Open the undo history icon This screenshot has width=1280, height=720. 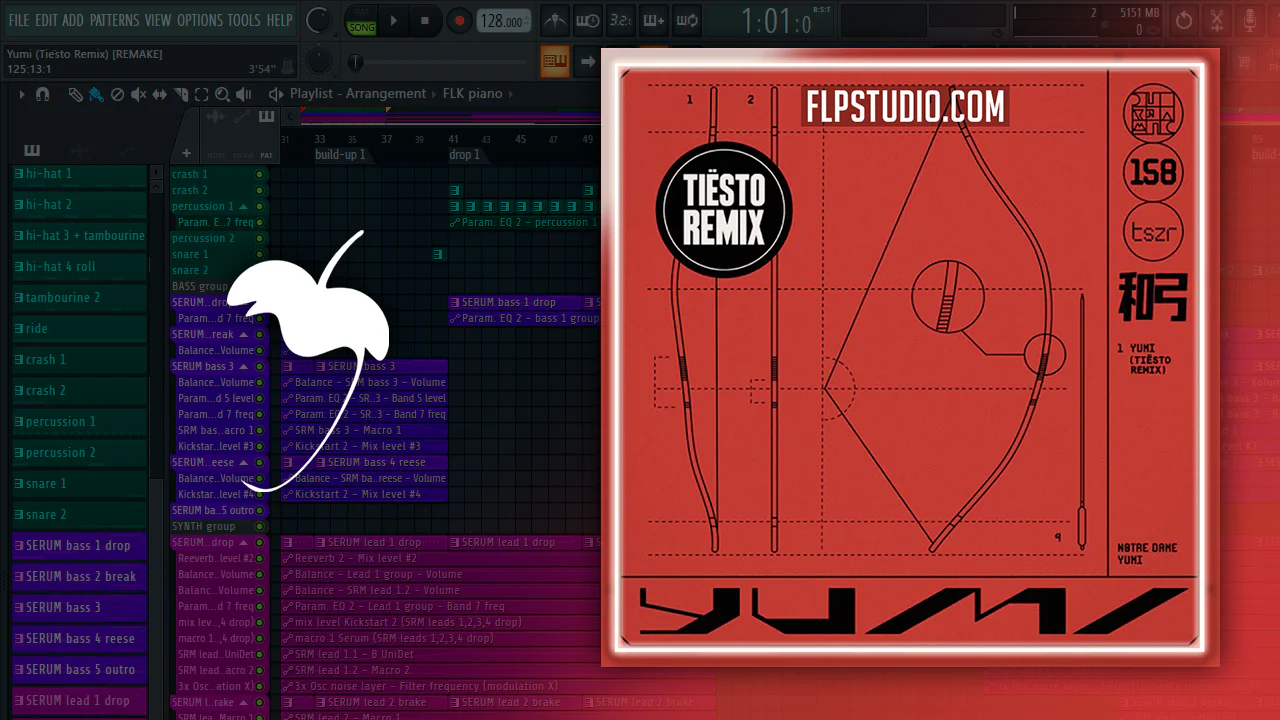coord(1184,20)
